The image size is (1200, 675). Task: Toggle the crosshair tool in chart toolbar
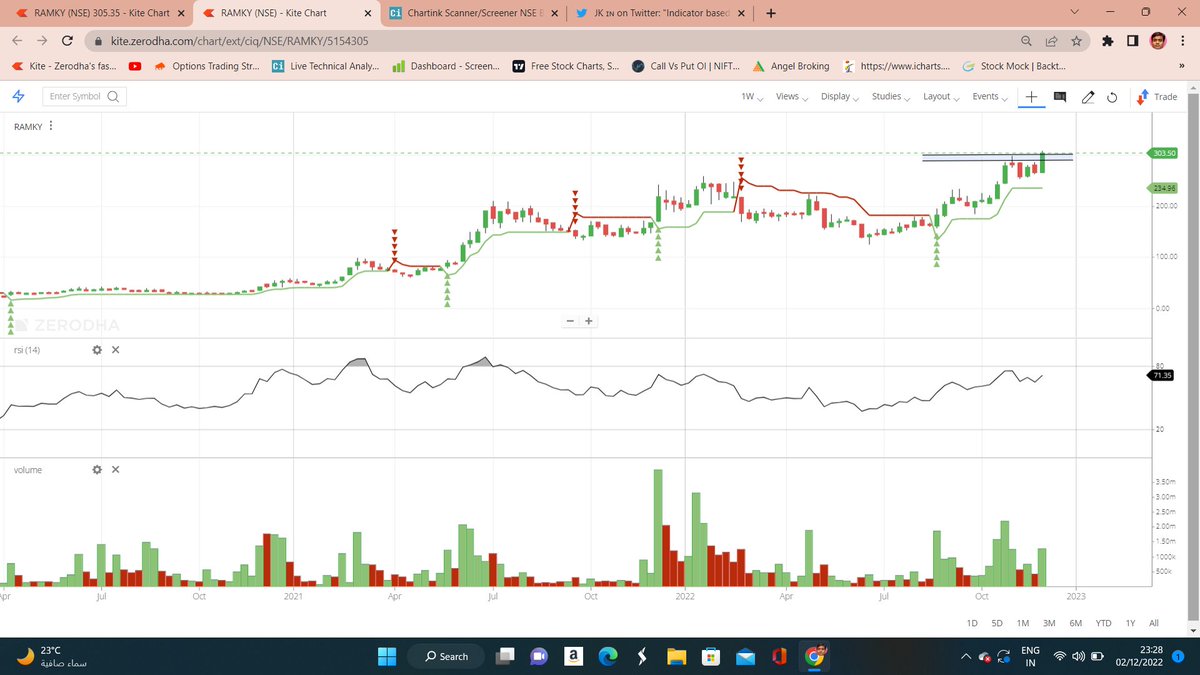(1031, 97)
